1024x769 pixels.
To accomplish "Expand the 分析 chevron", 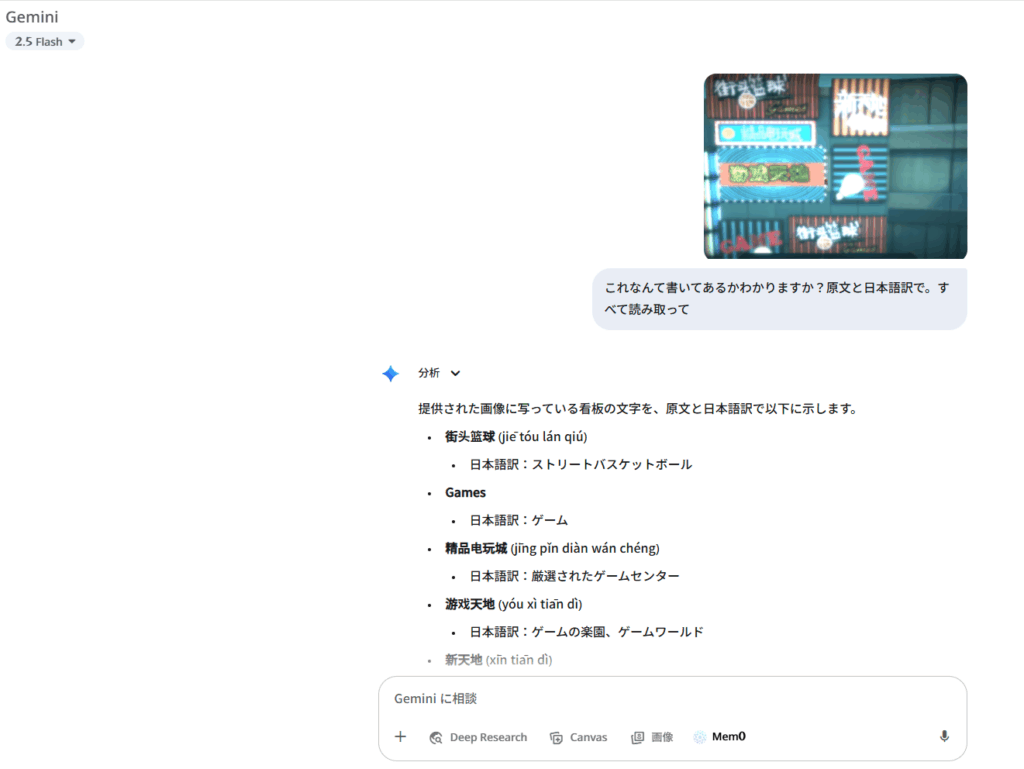I will (455, 373).
